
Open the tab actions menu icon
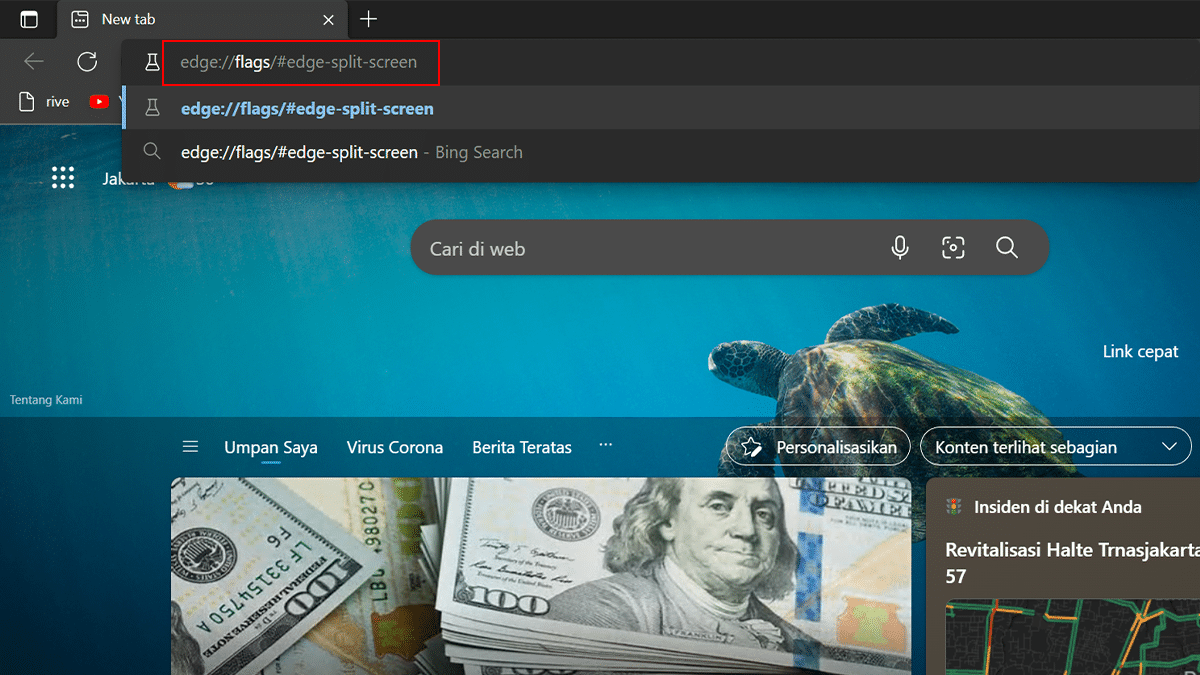point(29,19)
